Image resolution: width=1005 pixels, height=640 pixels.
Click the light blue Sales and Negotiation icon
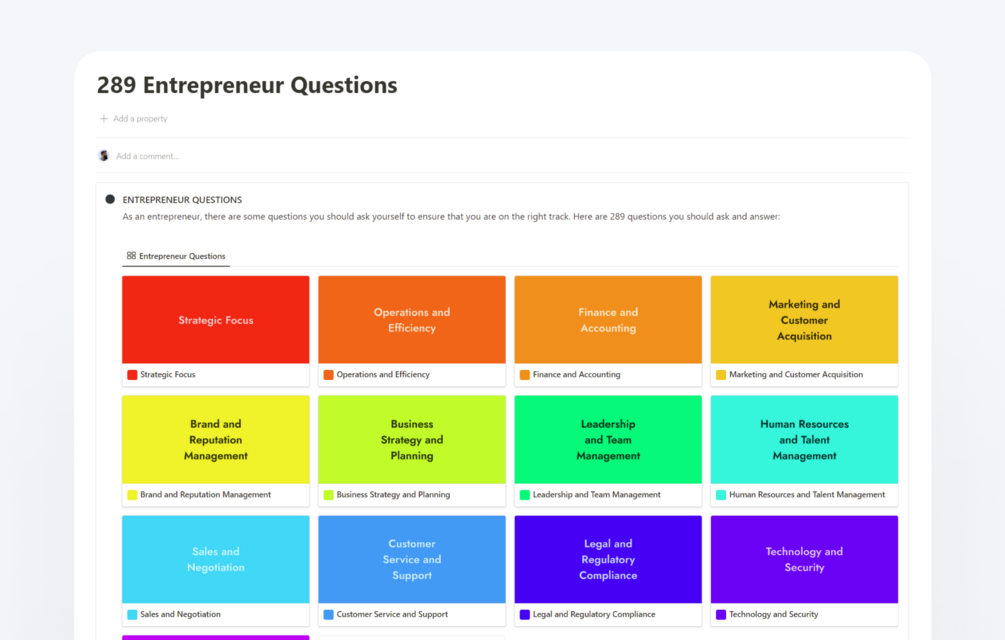coord(132,615)
